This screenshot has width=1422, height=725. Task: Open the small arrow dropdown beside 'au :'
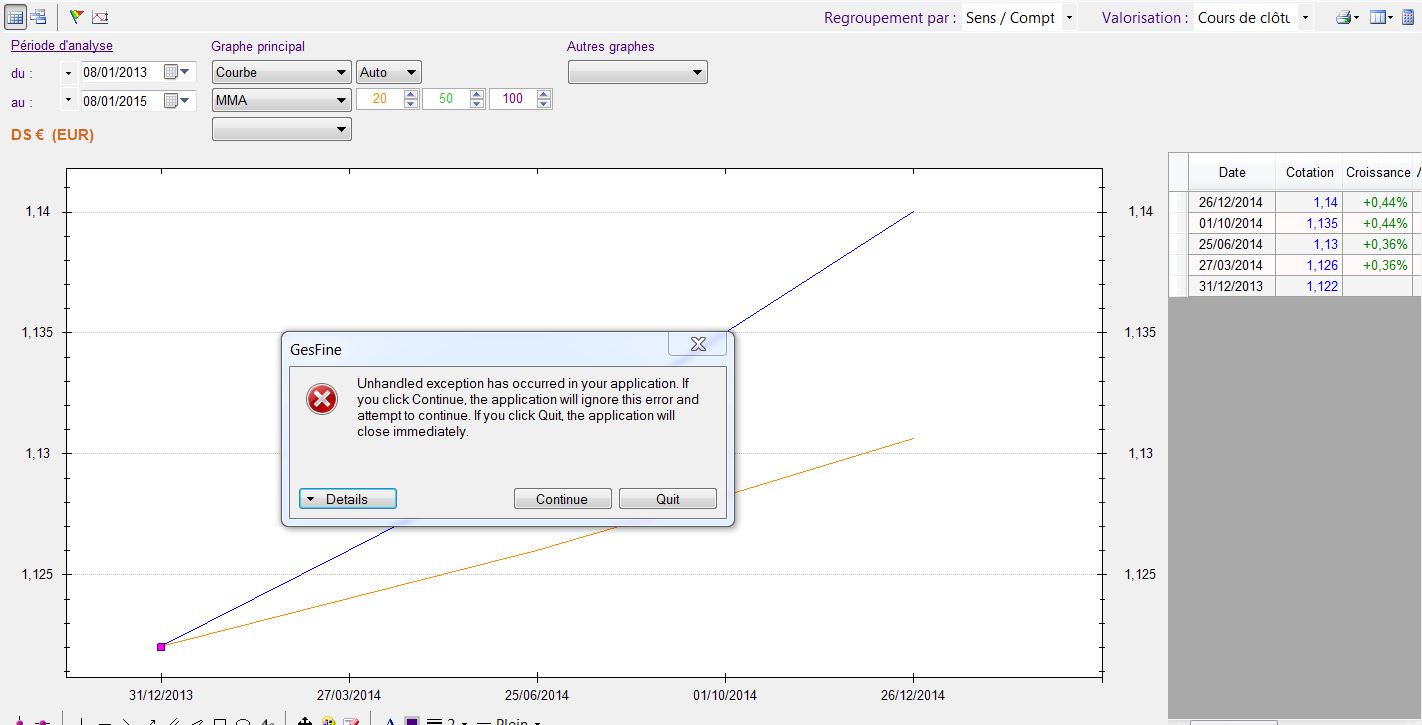click(68, 100)
